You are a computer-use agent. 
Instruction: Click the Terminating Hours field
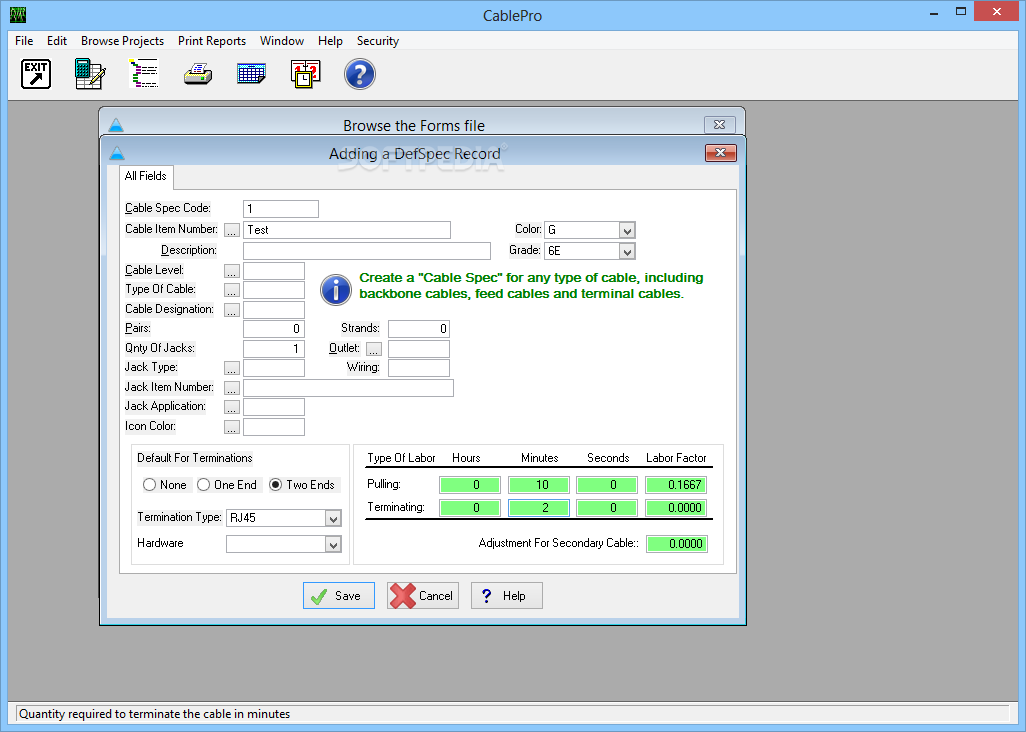point(470,508)
